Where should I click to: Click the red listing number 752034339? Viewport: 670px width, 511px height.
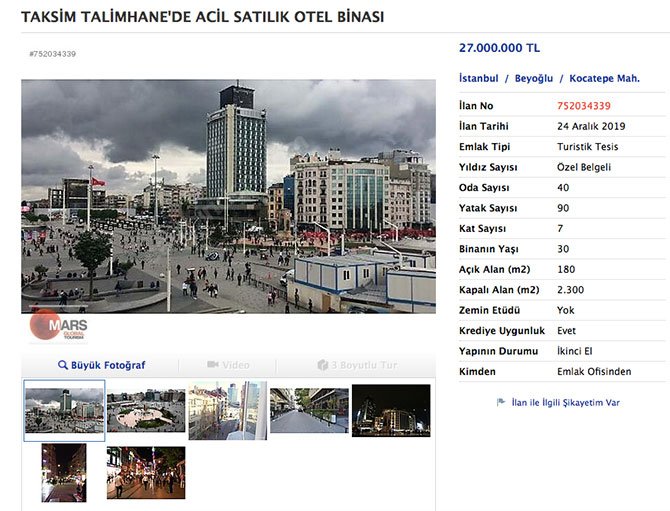pos(584,105)
